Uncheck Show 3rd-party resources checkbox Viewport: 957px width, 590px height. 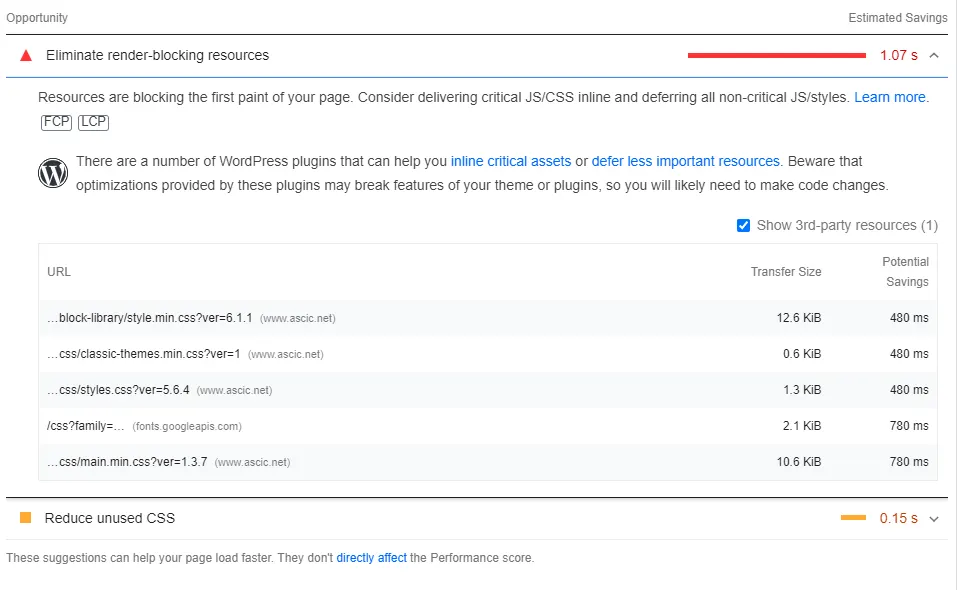coord(743,226)
